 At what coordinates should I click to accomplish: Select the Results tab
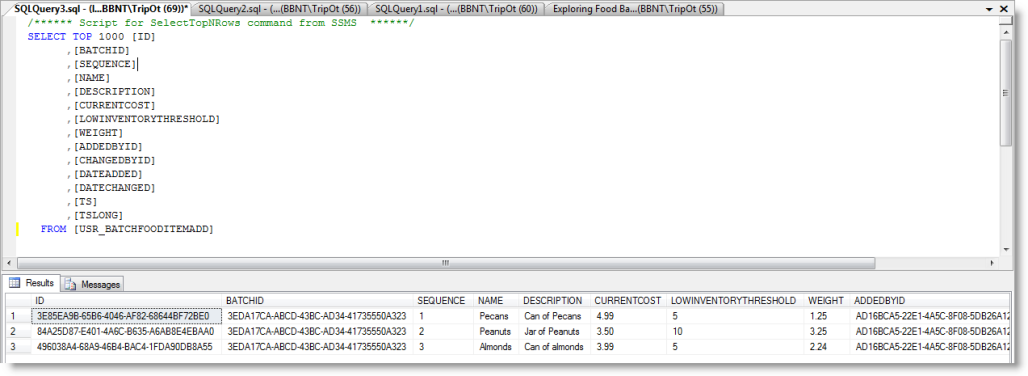pyautogui.click(x=32, y=283)
